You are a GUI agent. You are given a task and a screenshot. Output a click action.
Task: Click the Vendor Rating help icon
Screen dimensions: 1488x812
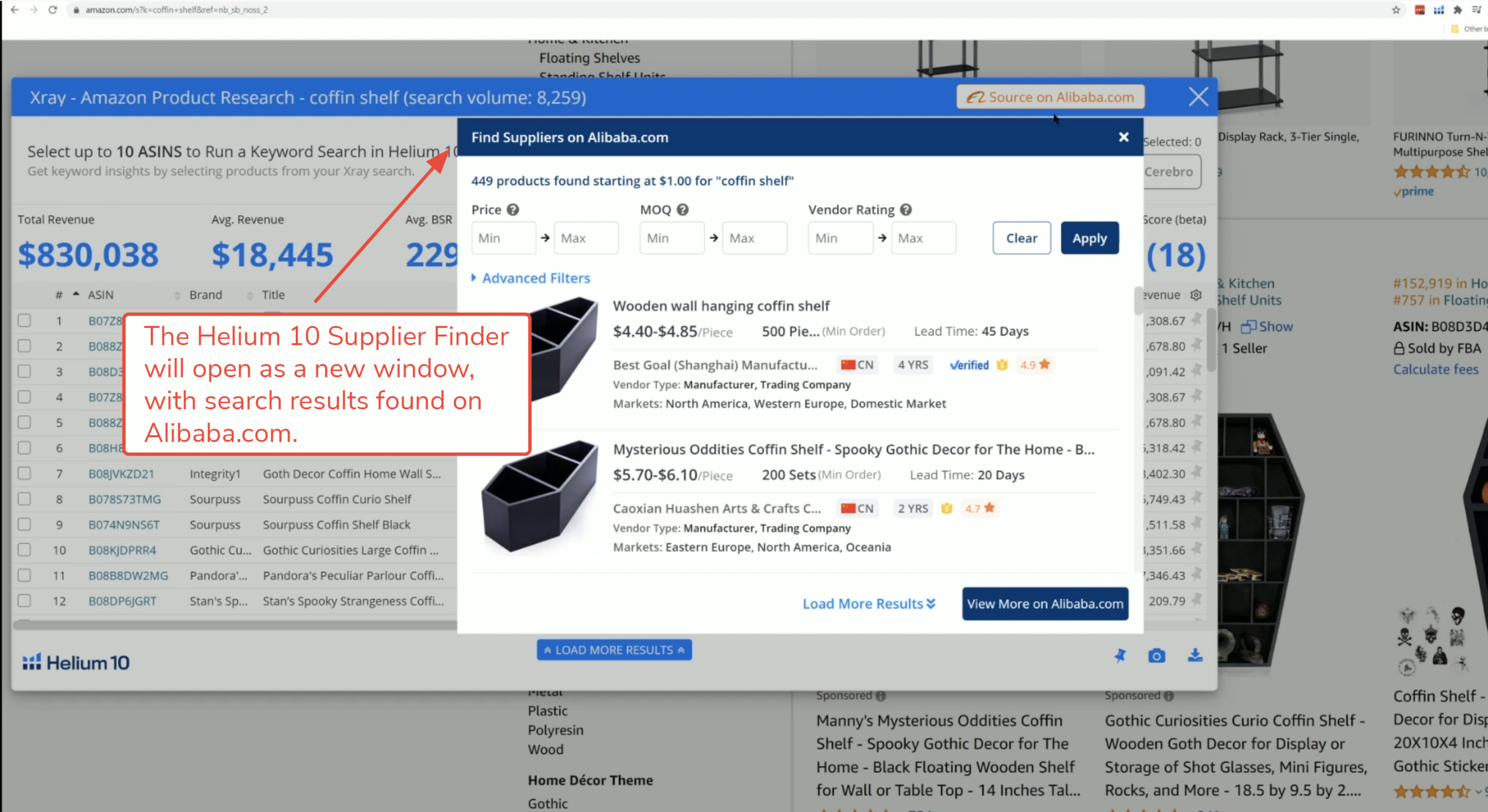tap(906, 210)
